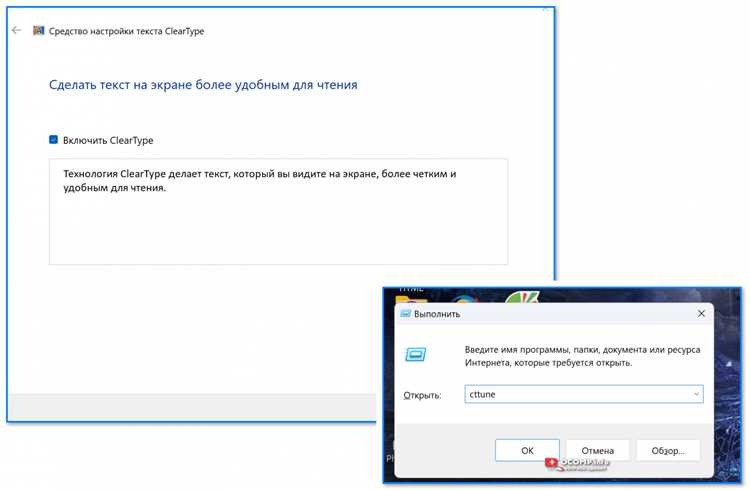Confirm the command with OK button
Screen dimensions: 750x490
pyautogui.click(x=527, y=450)
